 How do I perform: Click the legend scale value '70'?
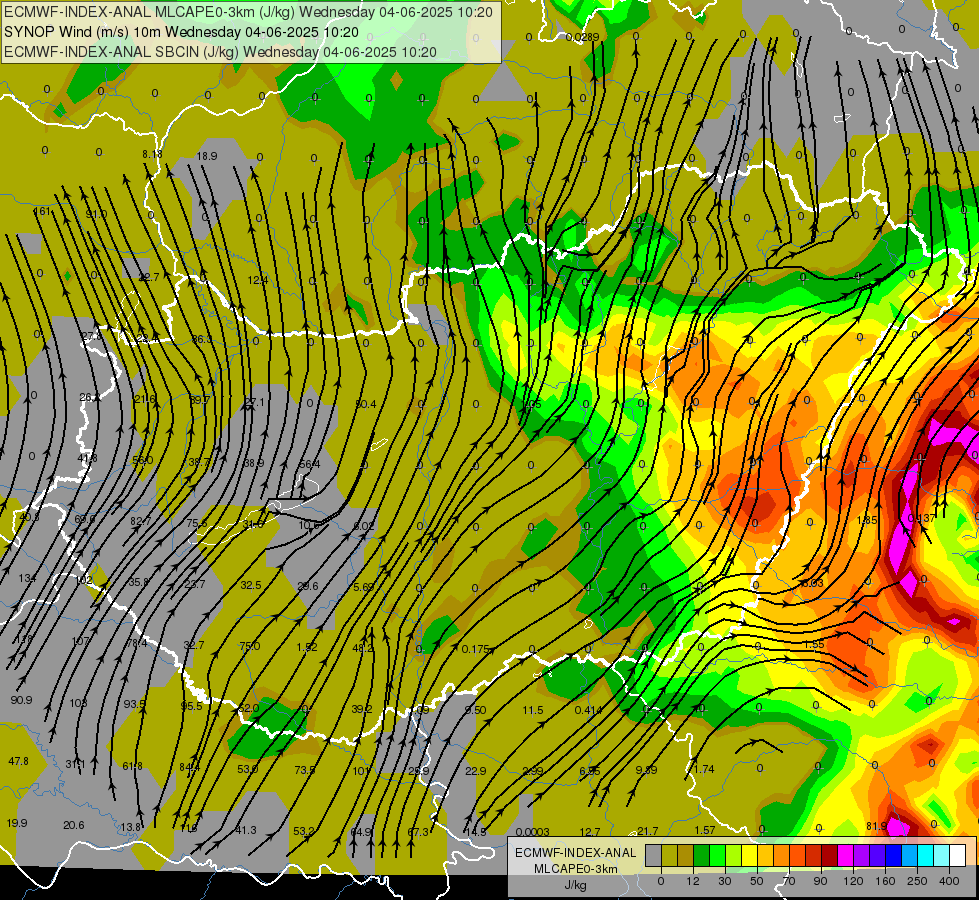coord(789,881)
